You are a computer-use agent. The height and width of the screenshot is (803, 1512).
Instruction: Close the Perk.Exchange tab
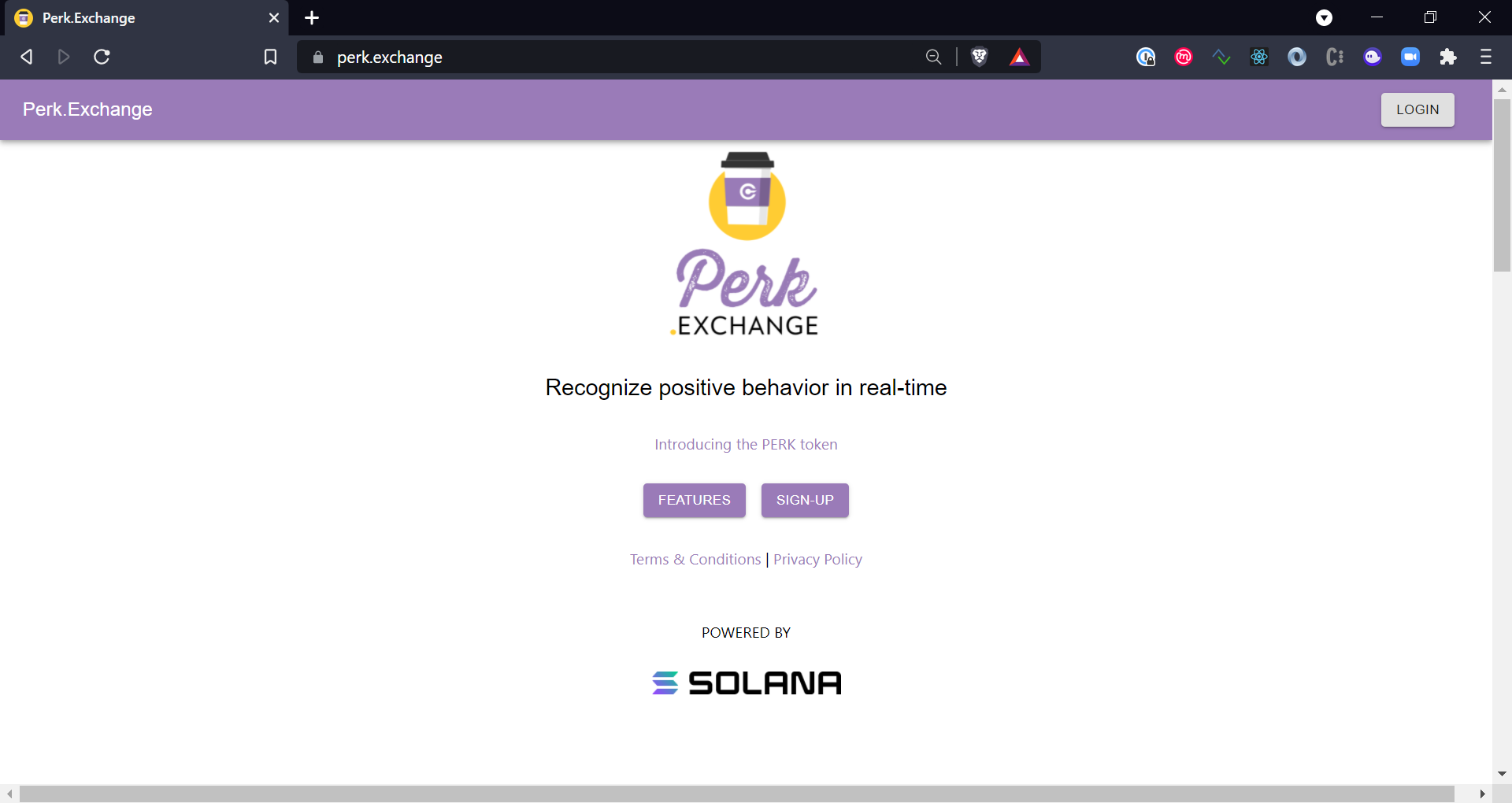pos(274,17)
